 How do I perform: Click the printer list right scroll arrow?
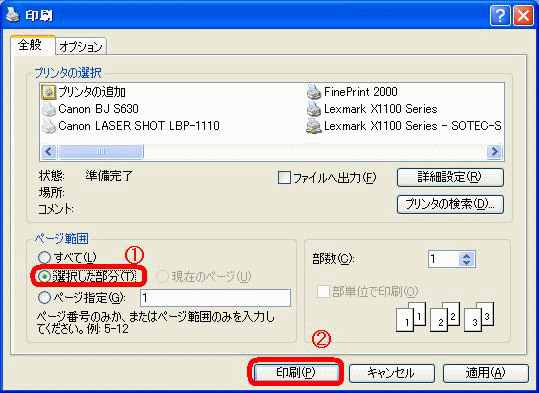(x=494, y=151)
